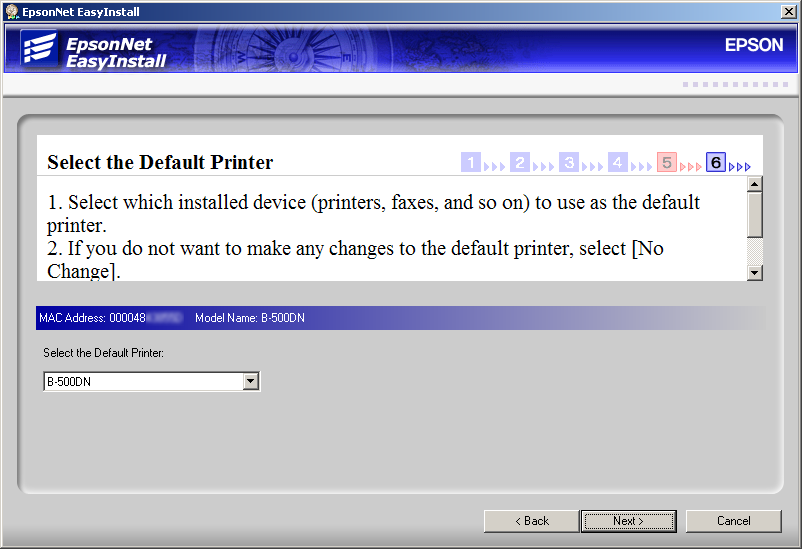The height and width of the screenshot is (549, 802).
Task: Click the instructions scroll up arrow
Action: pyautogui.click(x=755, y=184)
